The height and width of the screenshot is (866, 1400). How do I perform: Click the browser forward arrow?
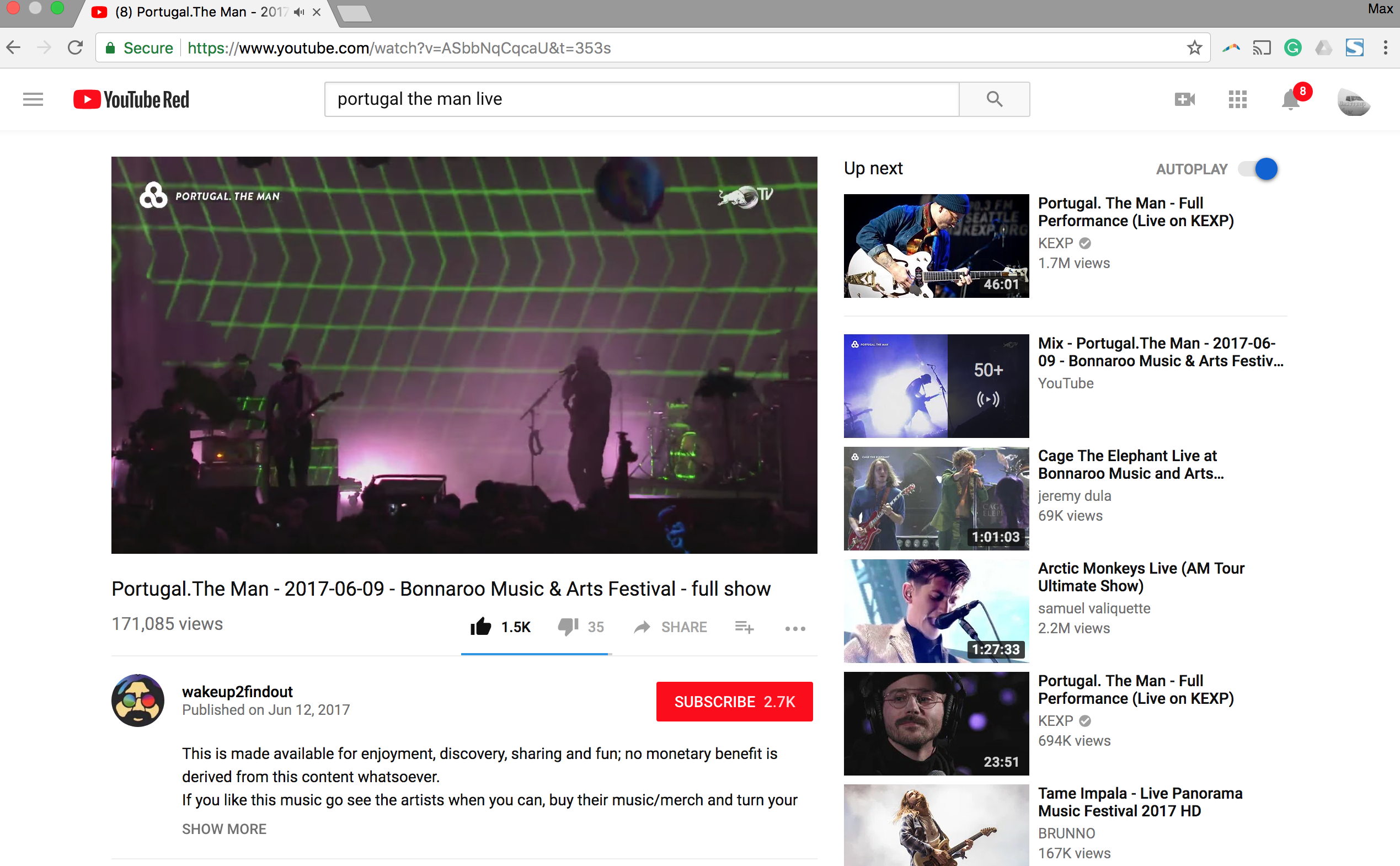[44, 47]
